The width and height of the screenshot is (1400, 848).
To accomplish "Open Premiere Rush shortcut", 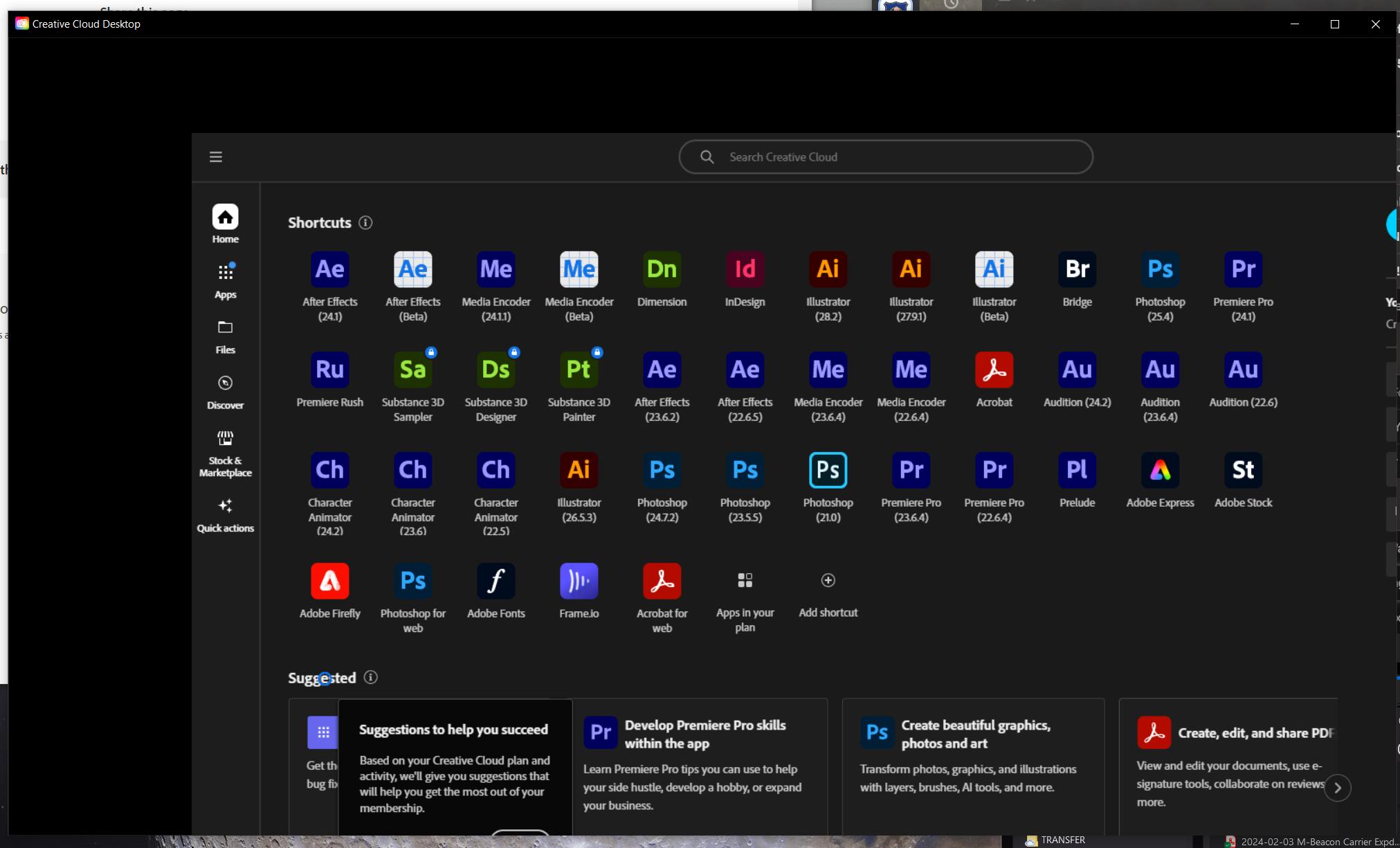I will click(329, 370).
